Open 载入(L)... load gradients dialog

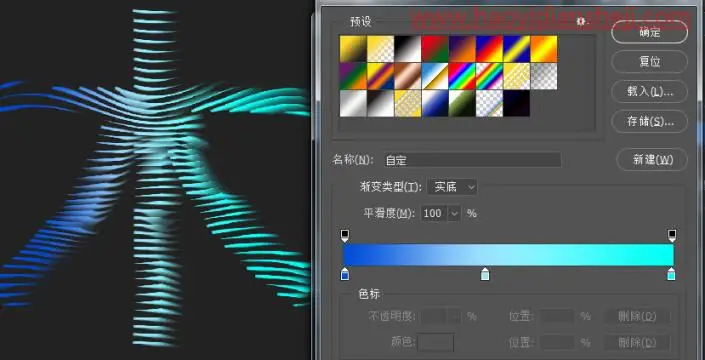(650, 92)
